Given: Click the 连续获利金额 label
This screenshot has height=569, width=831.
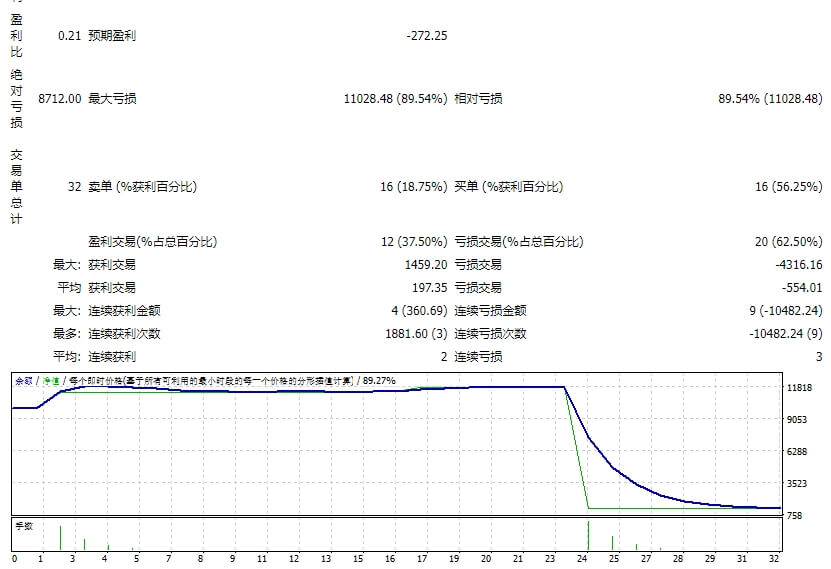Looking at the screenshot, I should (x=124, y=310).
